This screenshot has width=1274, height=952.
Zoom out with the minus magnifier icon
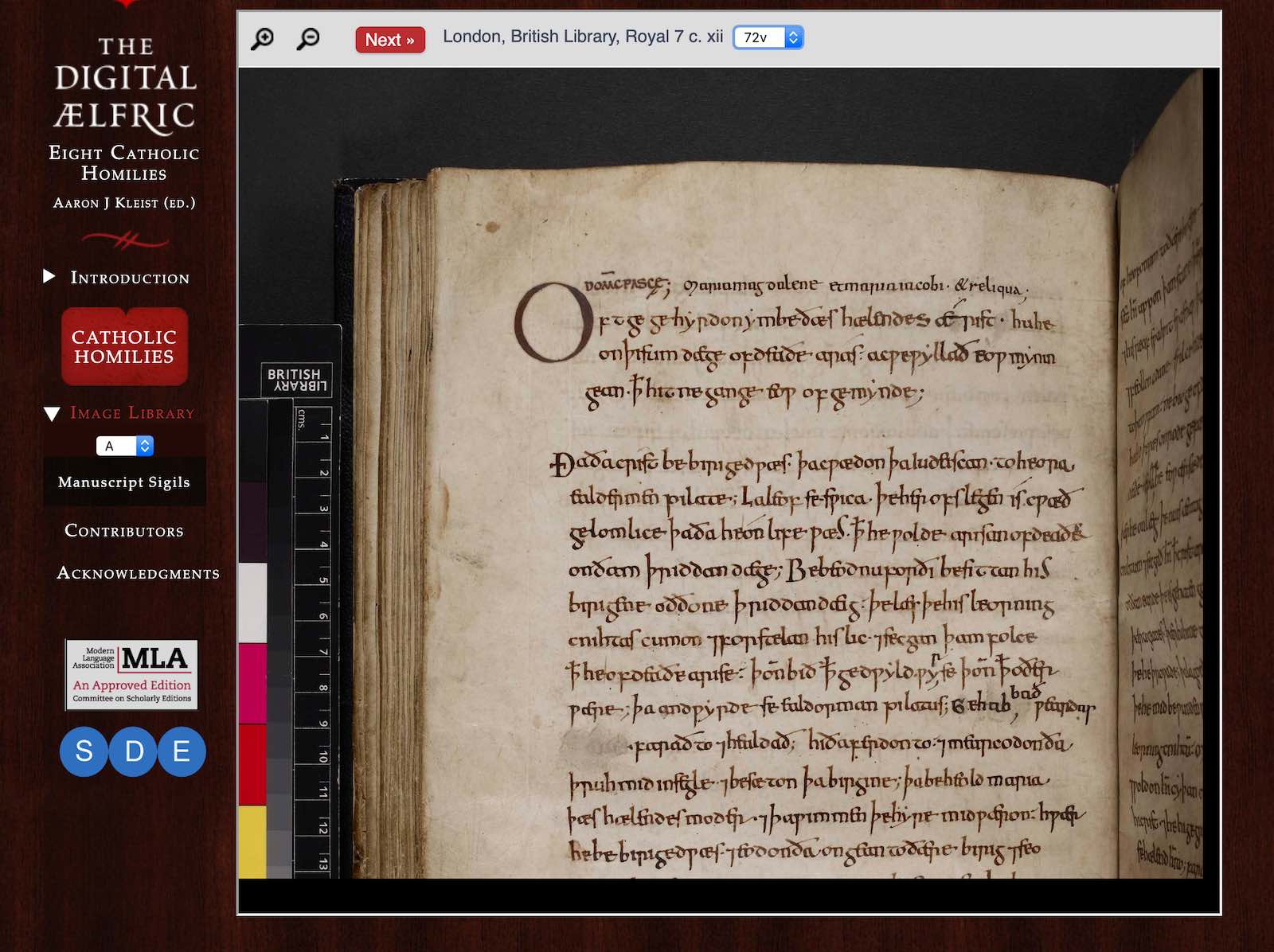click(x=307, y=38)
